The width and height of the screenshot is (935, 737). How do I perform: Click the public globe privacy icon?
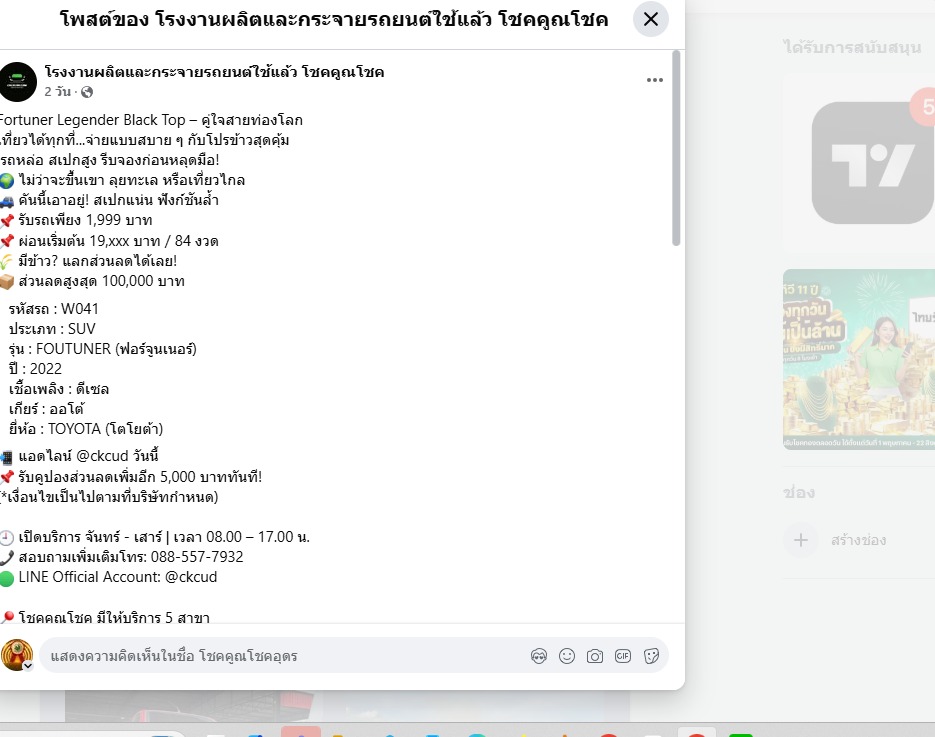(x=87, y=92)
